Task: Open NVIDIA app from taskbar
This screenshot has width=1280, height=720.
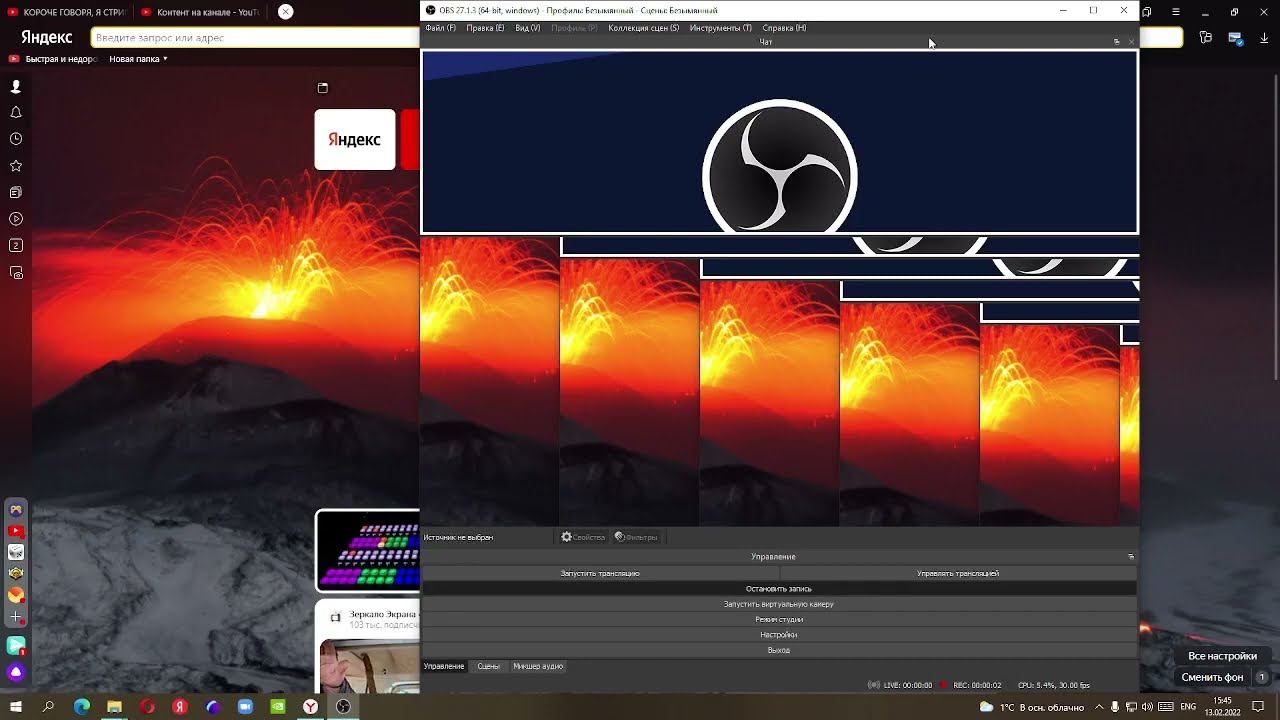Action: (x=278, y=707)
